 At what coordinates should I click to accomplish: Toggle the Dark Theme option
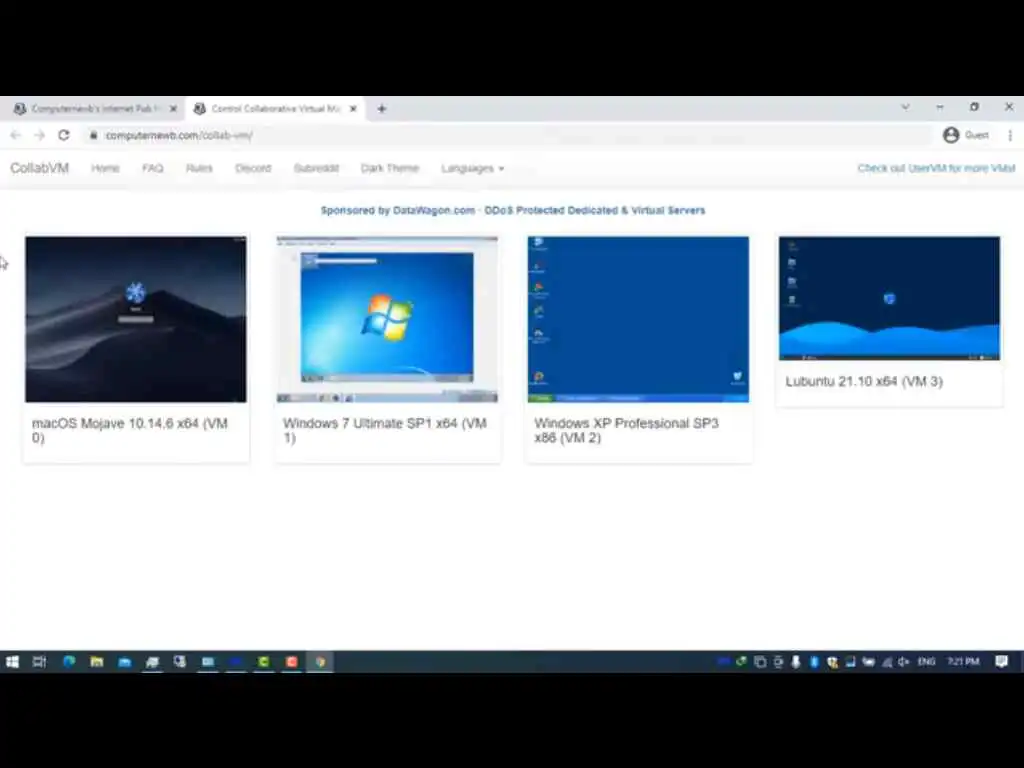click(389, 168)
